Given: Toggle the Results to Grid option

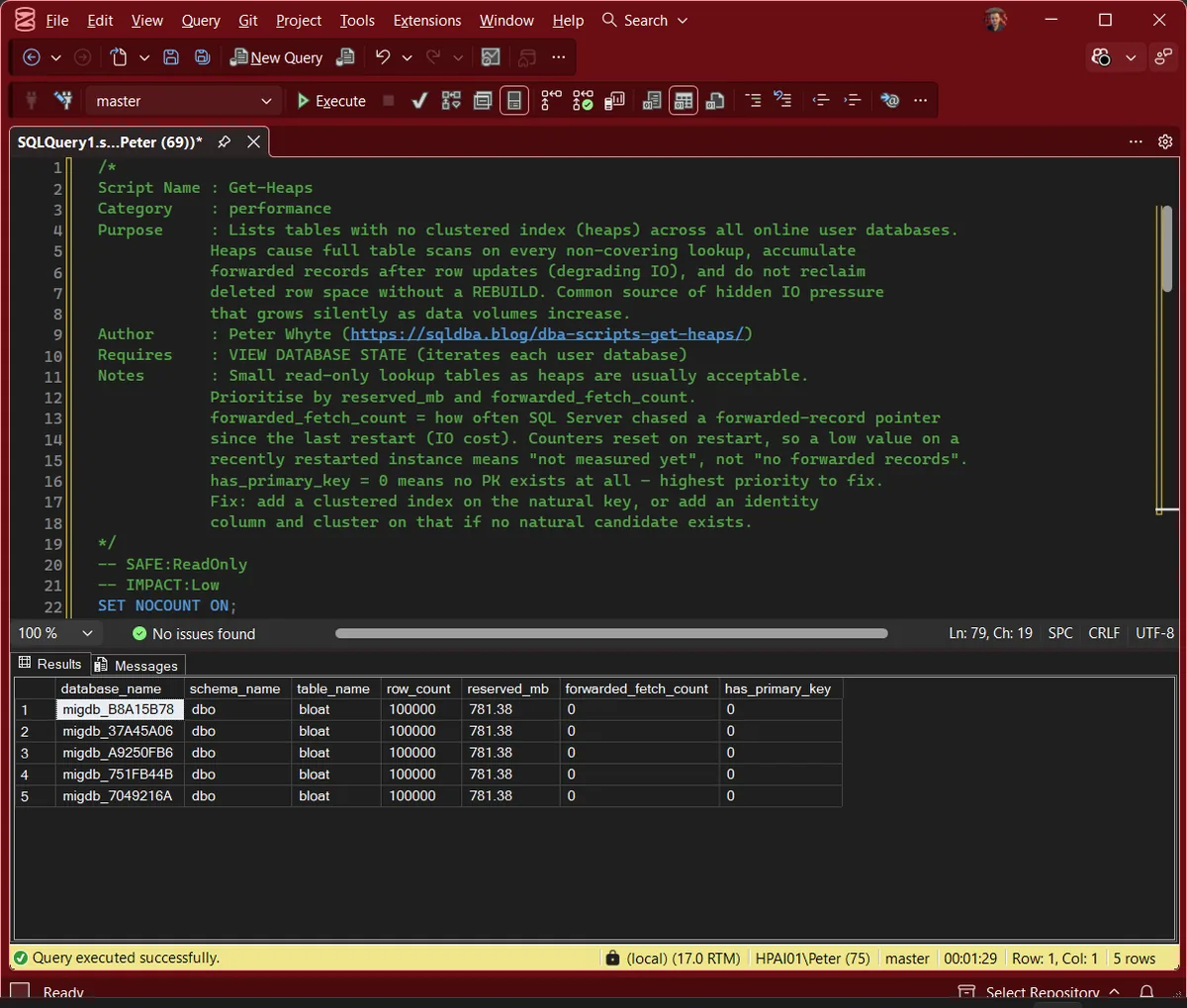Looking at the screenshot, I should pyautogui.click(x=684, y=101).
